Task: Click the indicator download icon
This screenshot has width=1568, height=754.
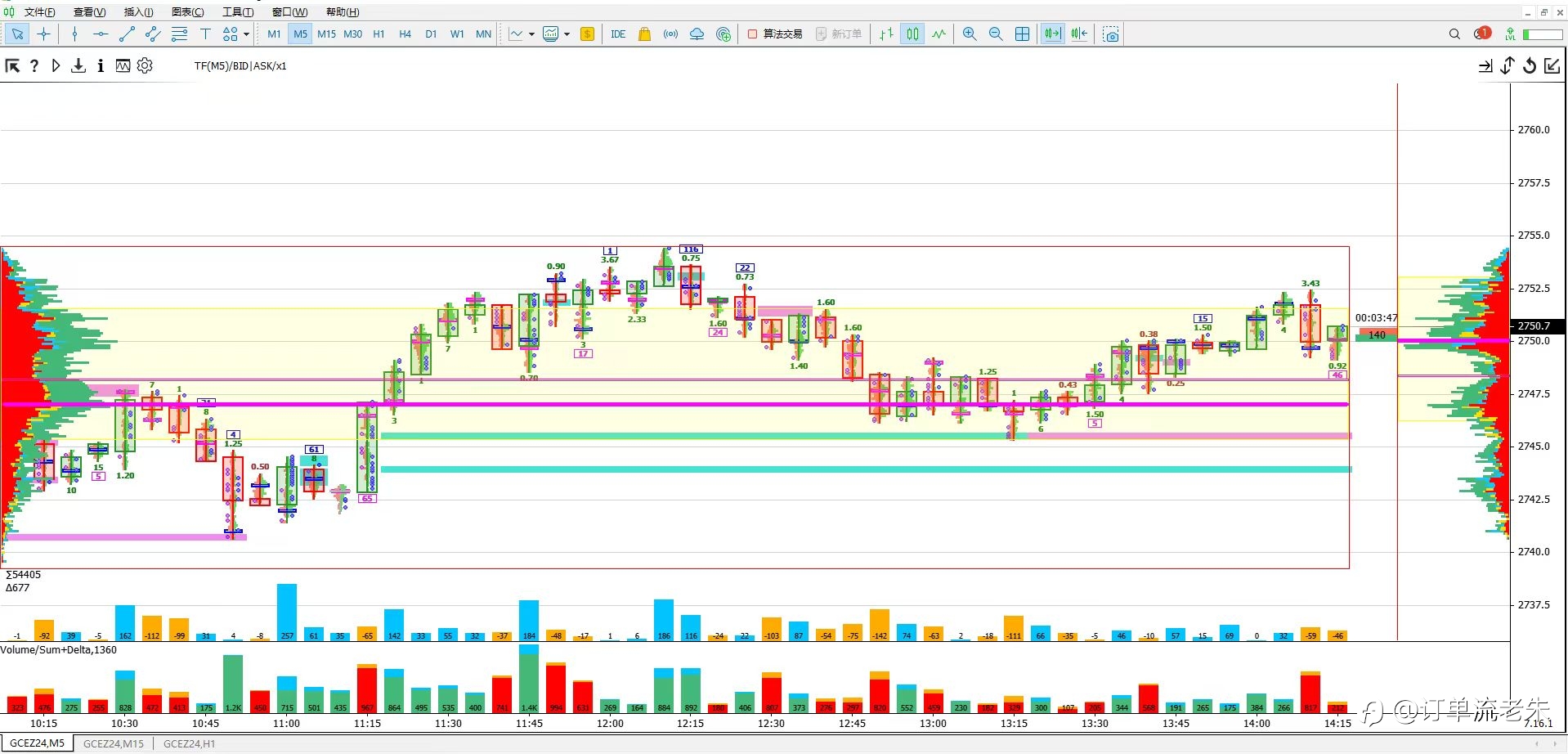Action: point(78,66)
